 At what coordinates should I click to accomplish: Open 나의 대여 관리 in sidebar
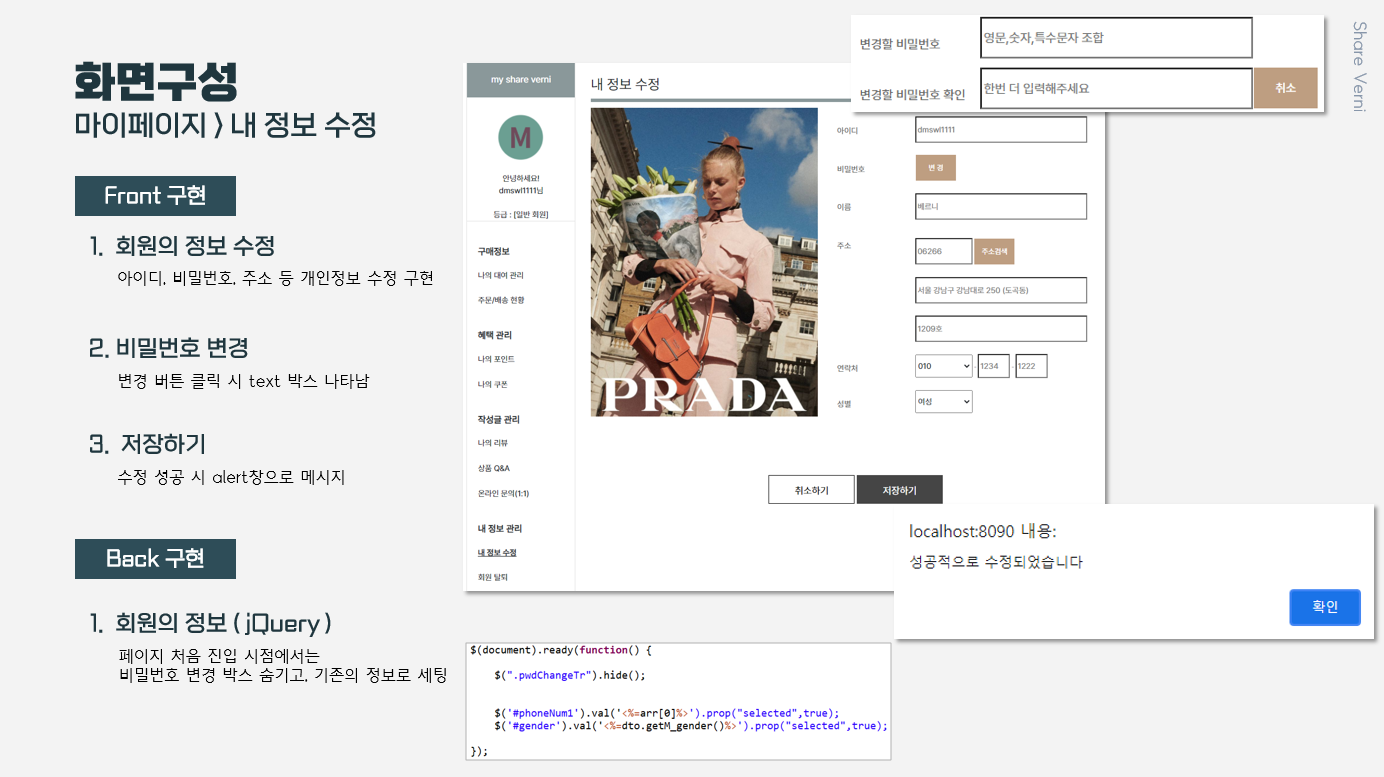click(x=501, y=275)
